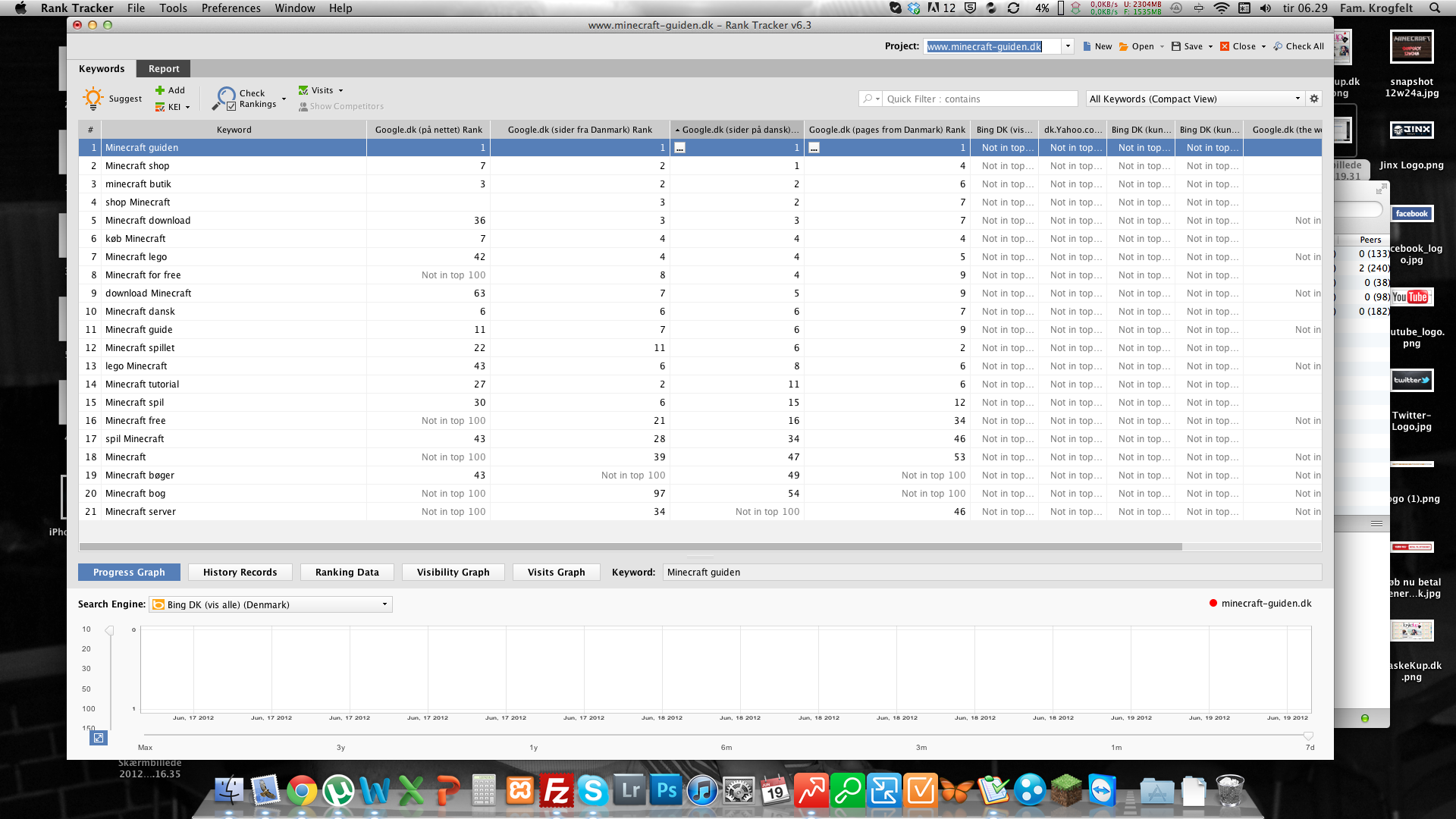Switch to the Visibility Graph tab

(453, 572)
